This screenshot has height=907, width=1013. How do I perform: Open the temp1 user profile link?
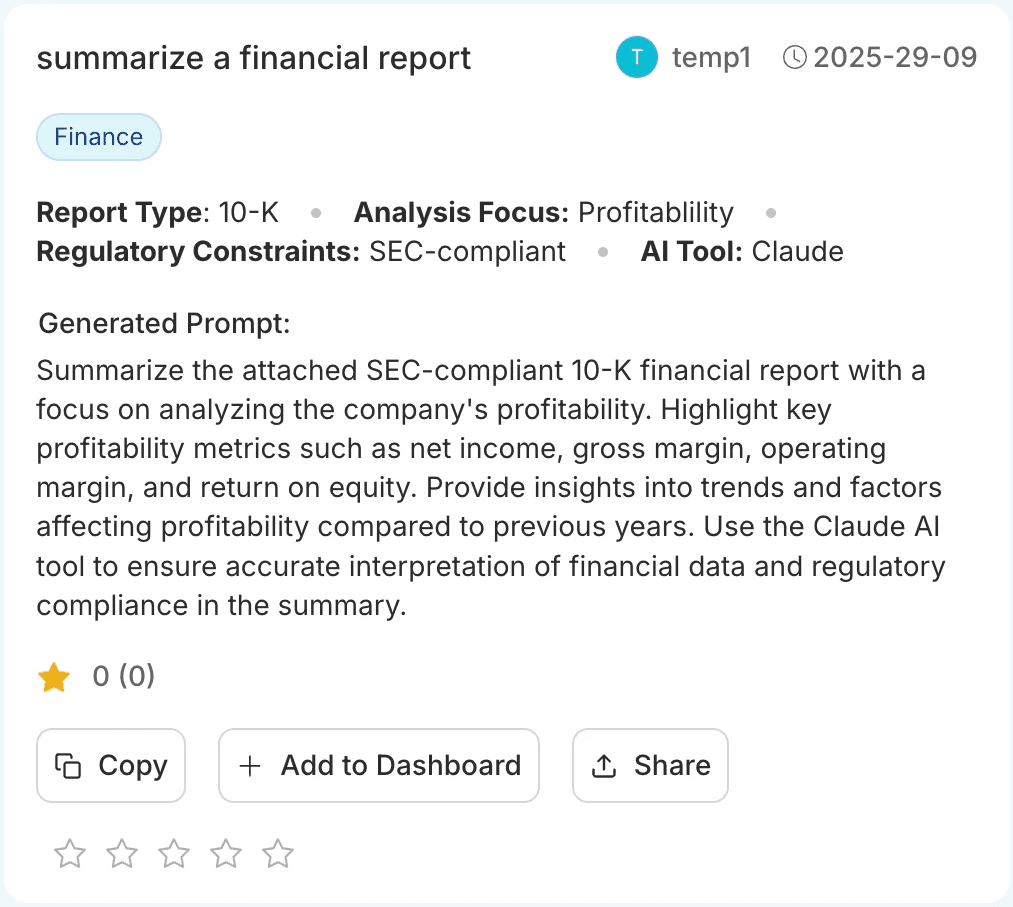(711, 57)
